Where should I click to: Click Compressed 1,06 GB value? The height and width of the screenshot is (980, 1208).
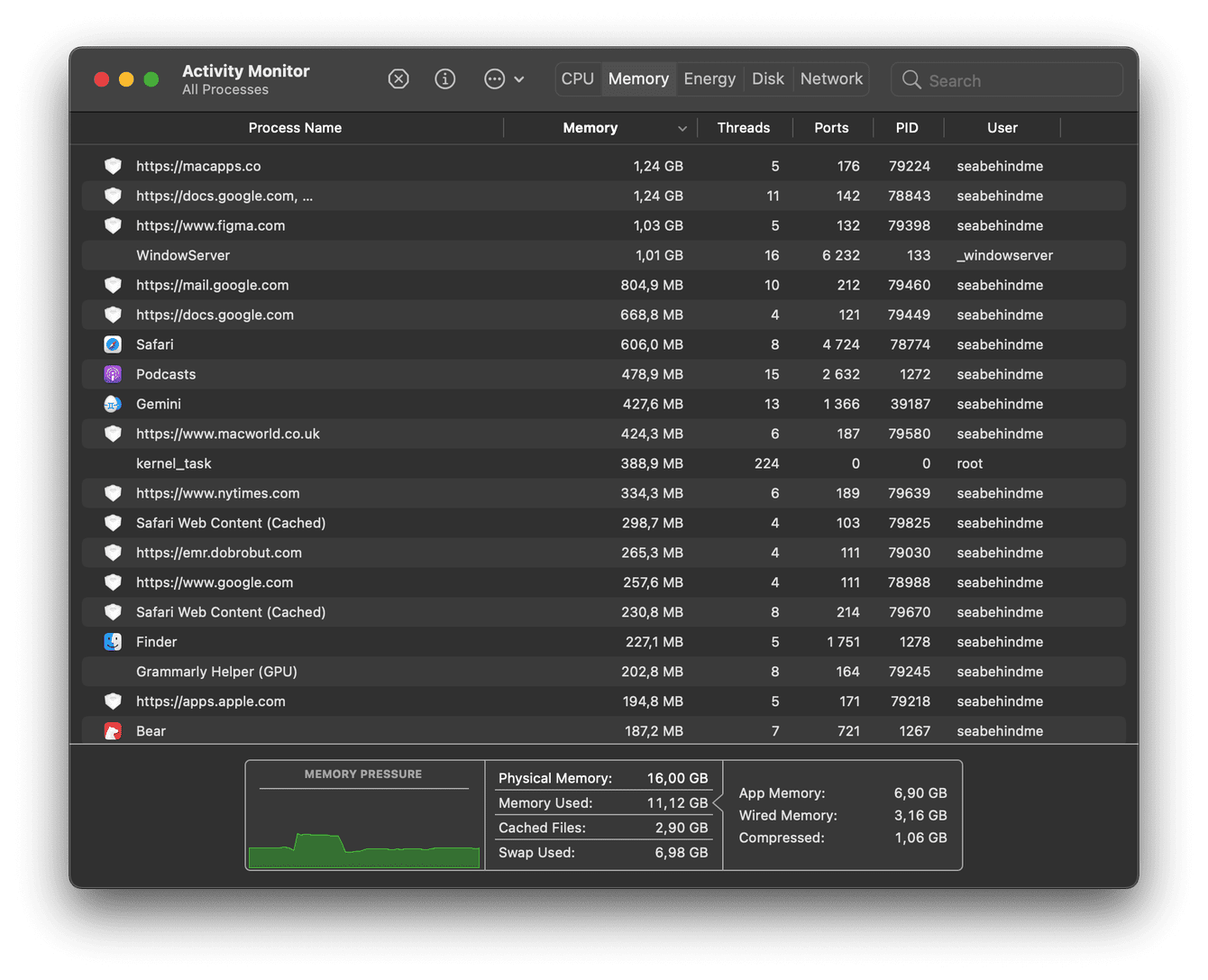click(x=920, y=838)
